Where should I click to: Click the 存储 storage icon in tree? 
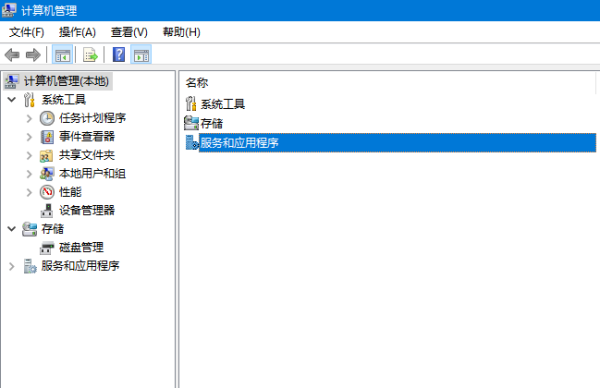[x=29, y=229]
